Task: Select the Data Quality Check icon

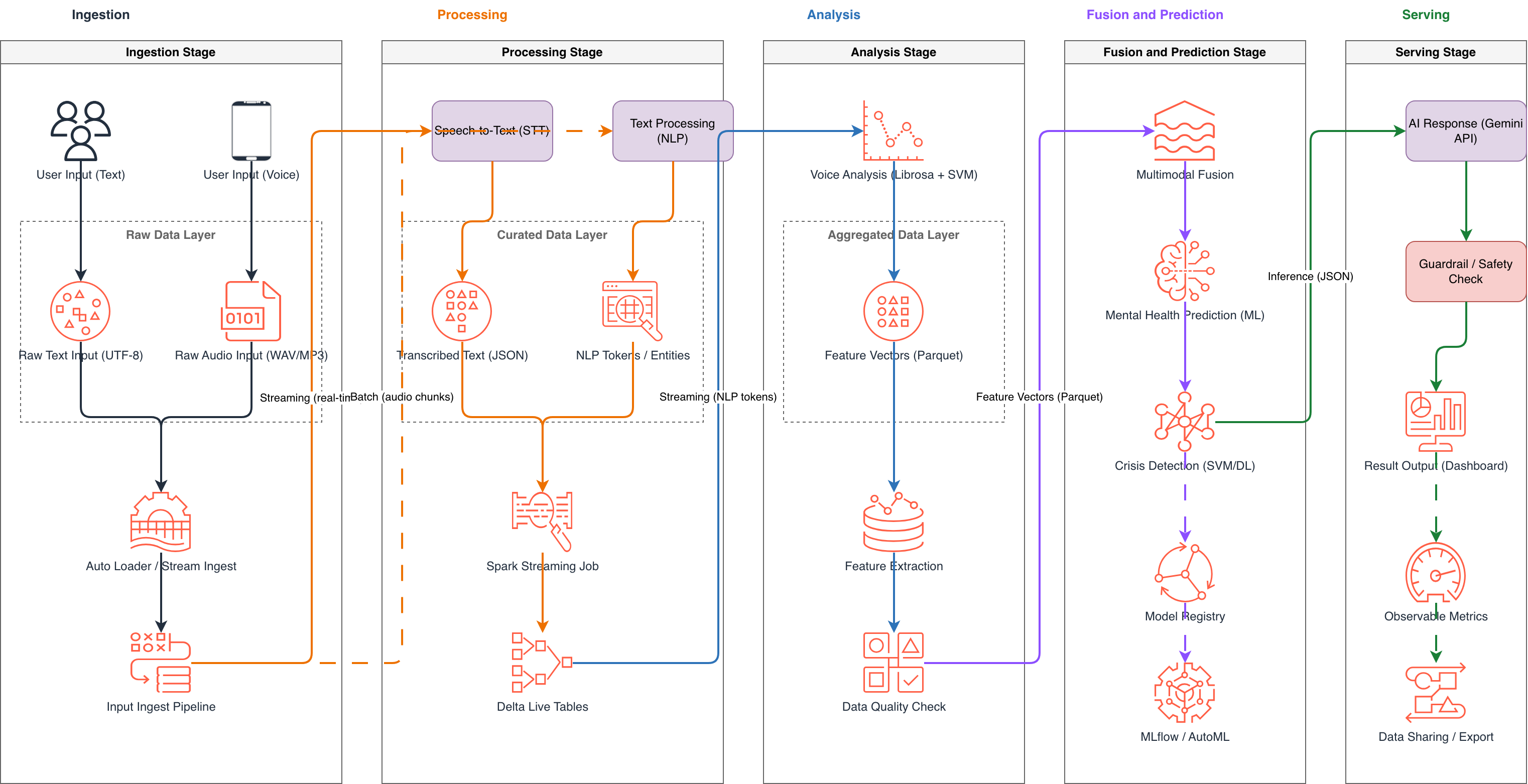Action: click(894, 663)
